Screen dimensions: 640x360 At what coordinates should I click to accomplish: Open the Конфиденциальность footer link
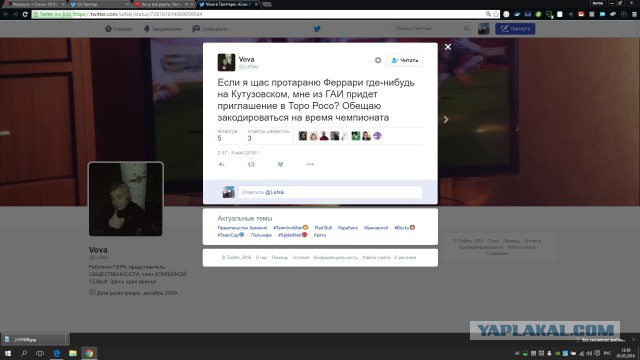tap(336, 258)
